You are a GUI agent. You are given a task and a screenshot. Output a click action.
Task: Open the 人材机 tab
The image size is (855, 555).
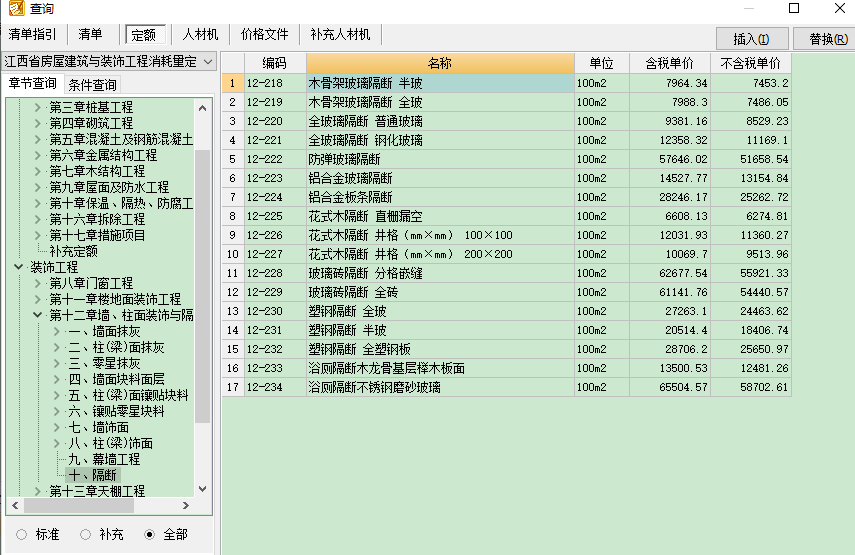200,34
